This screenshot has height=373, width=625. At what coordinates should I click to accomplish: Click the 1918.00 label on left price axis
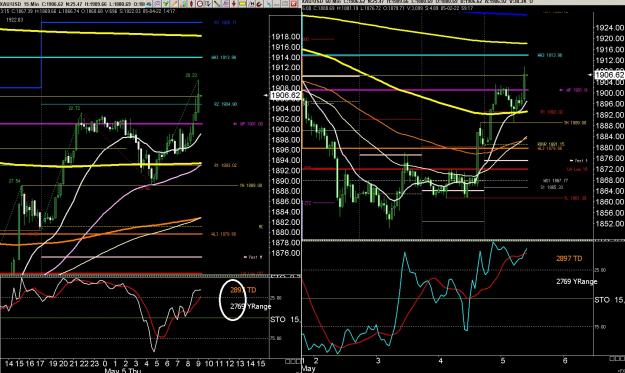pyautogui.click(x=286, y=37)
